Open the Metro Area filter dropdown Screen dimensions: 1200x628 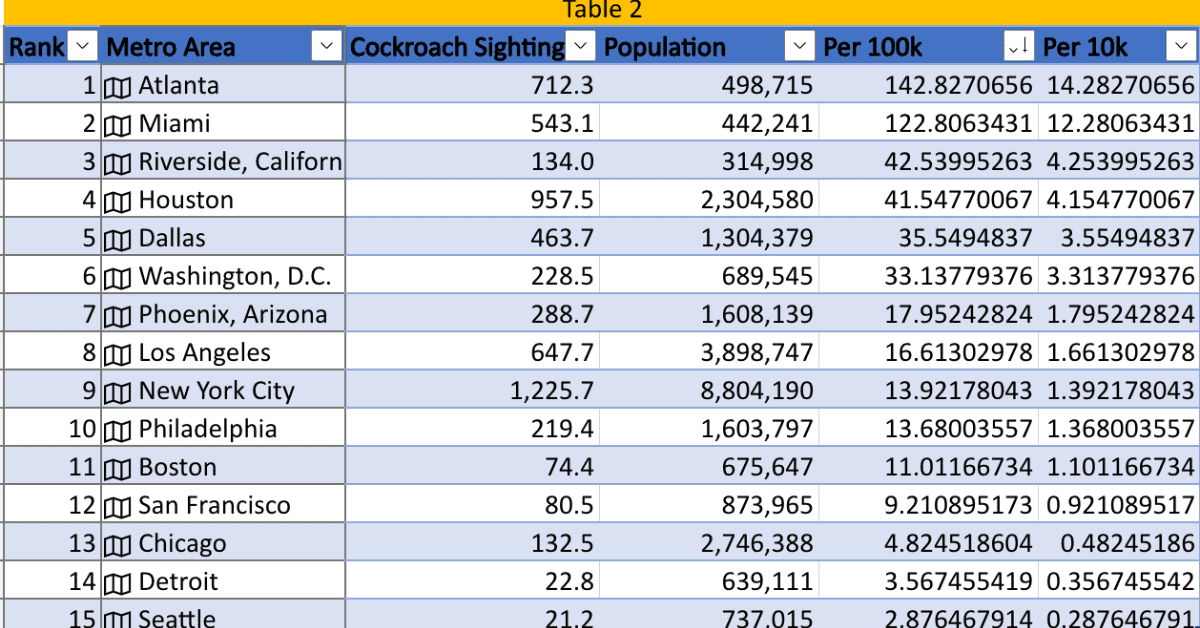(326, 46)
